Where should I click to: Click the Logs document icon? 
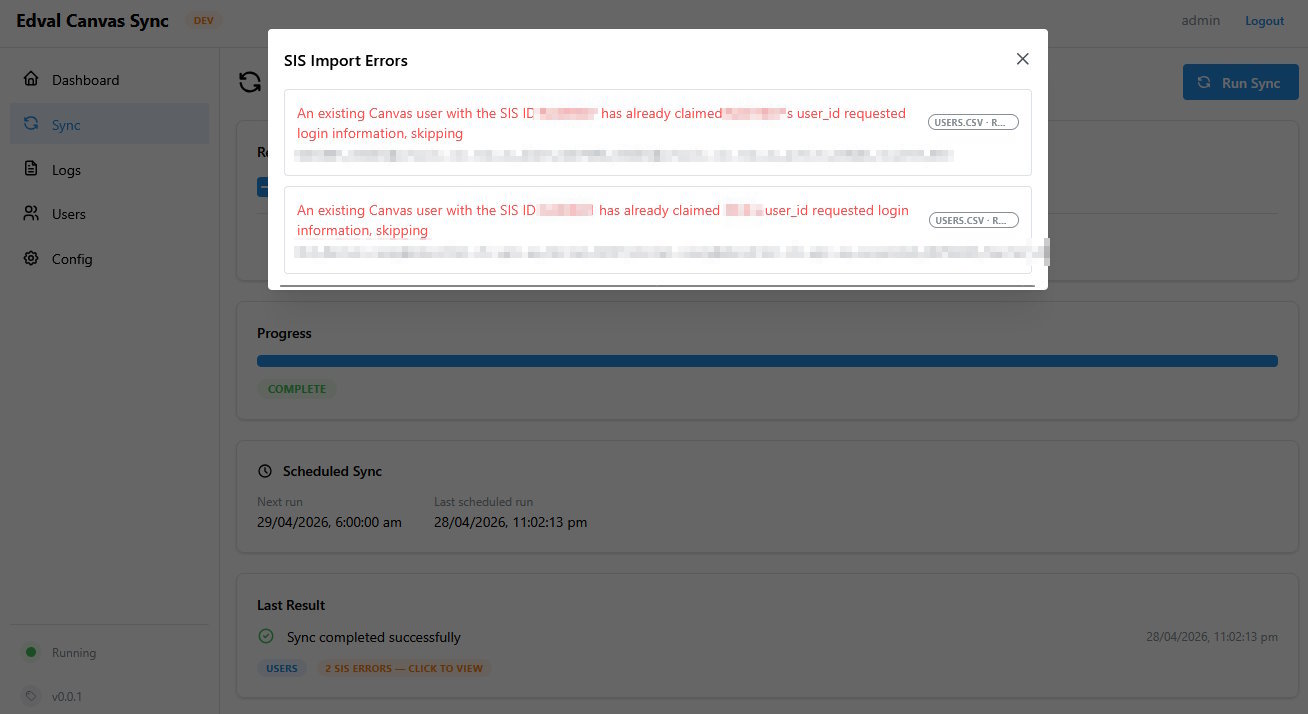[x=31, y=169]
